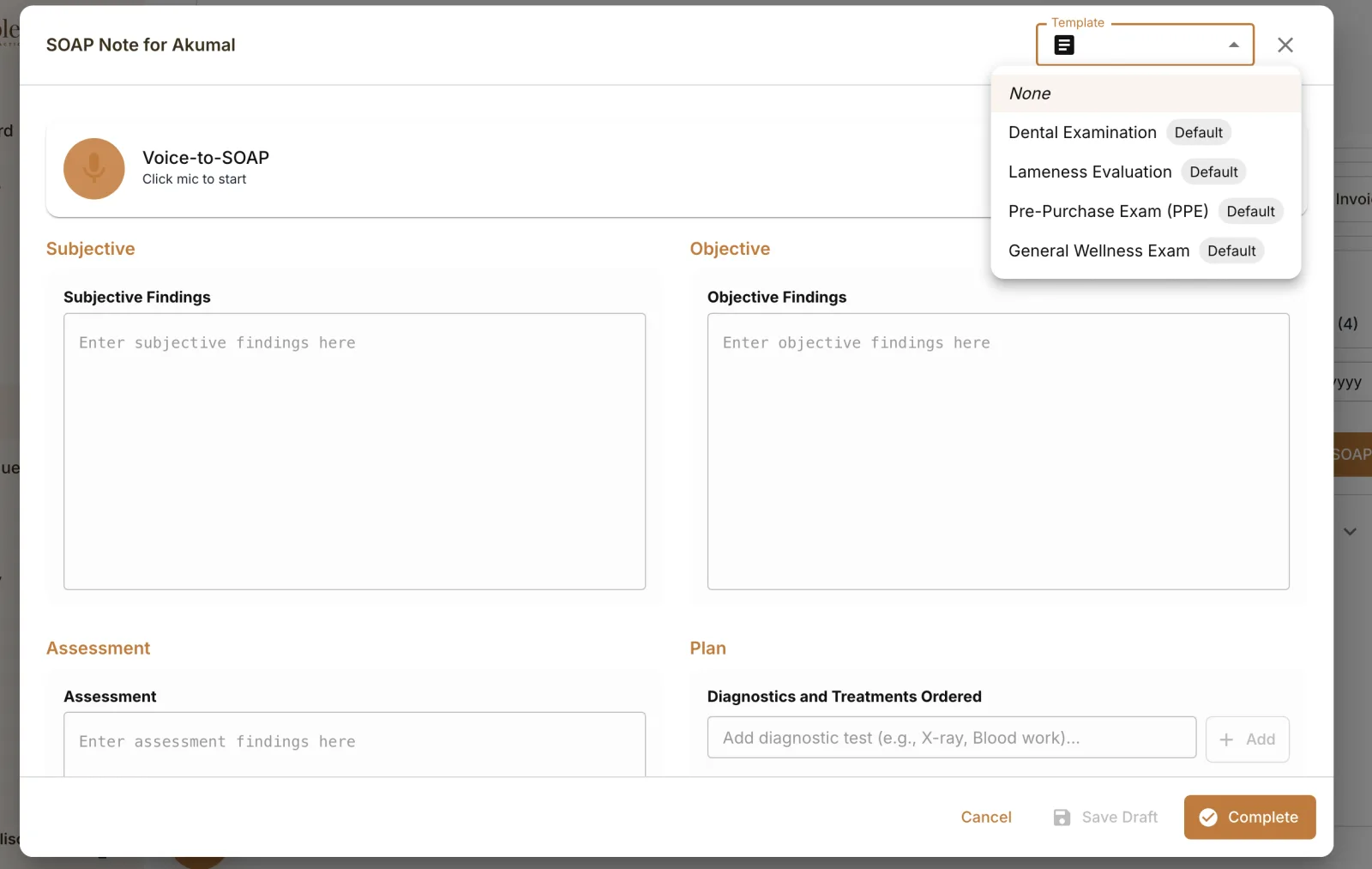Choose Lameness Evaluation template
The height and width of the screenshot is (869, 1372).
(x=1146, y=172)
